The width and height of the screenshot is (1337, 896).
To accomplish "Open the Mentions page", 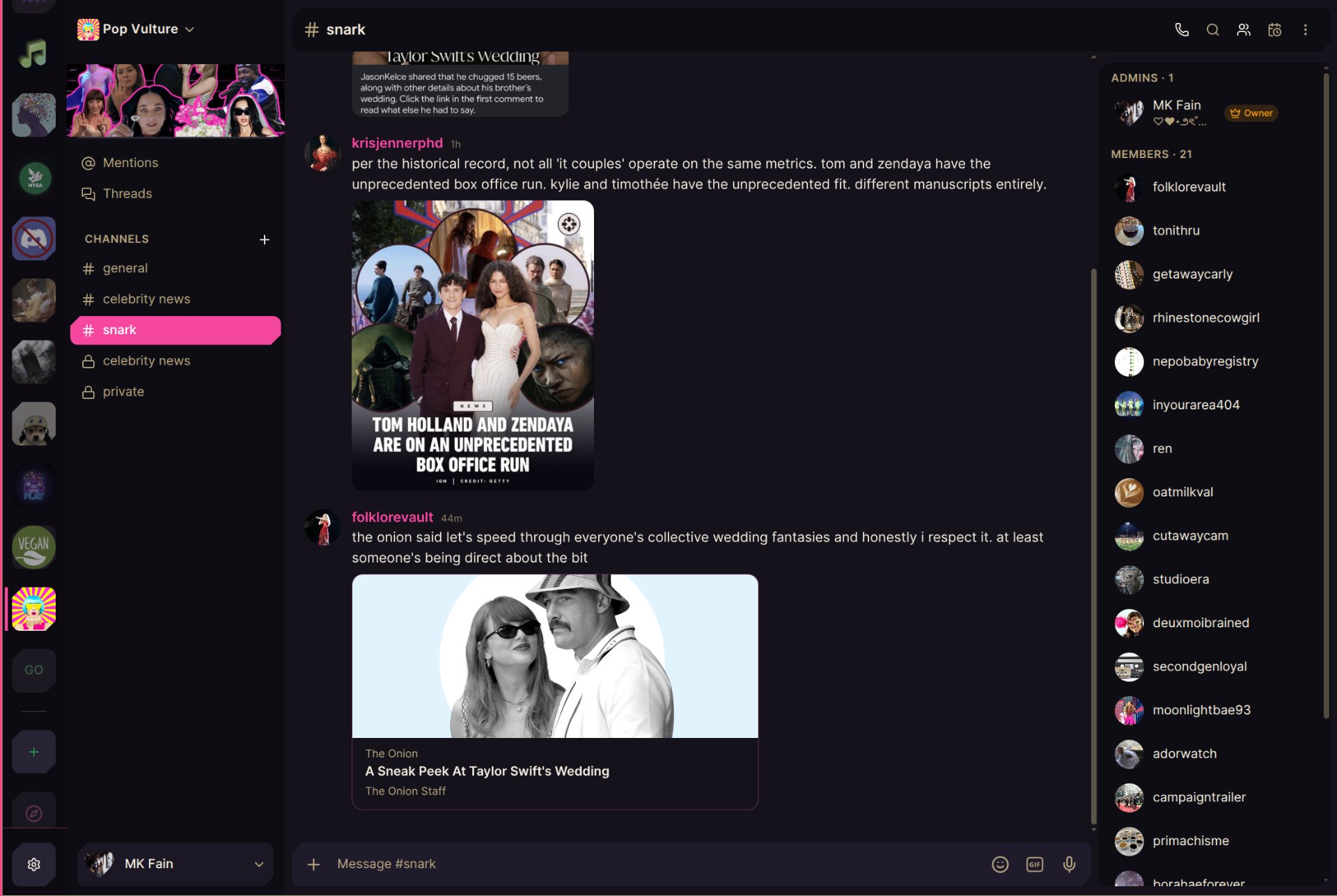I will pyautogui.click(x=175, y=163).
